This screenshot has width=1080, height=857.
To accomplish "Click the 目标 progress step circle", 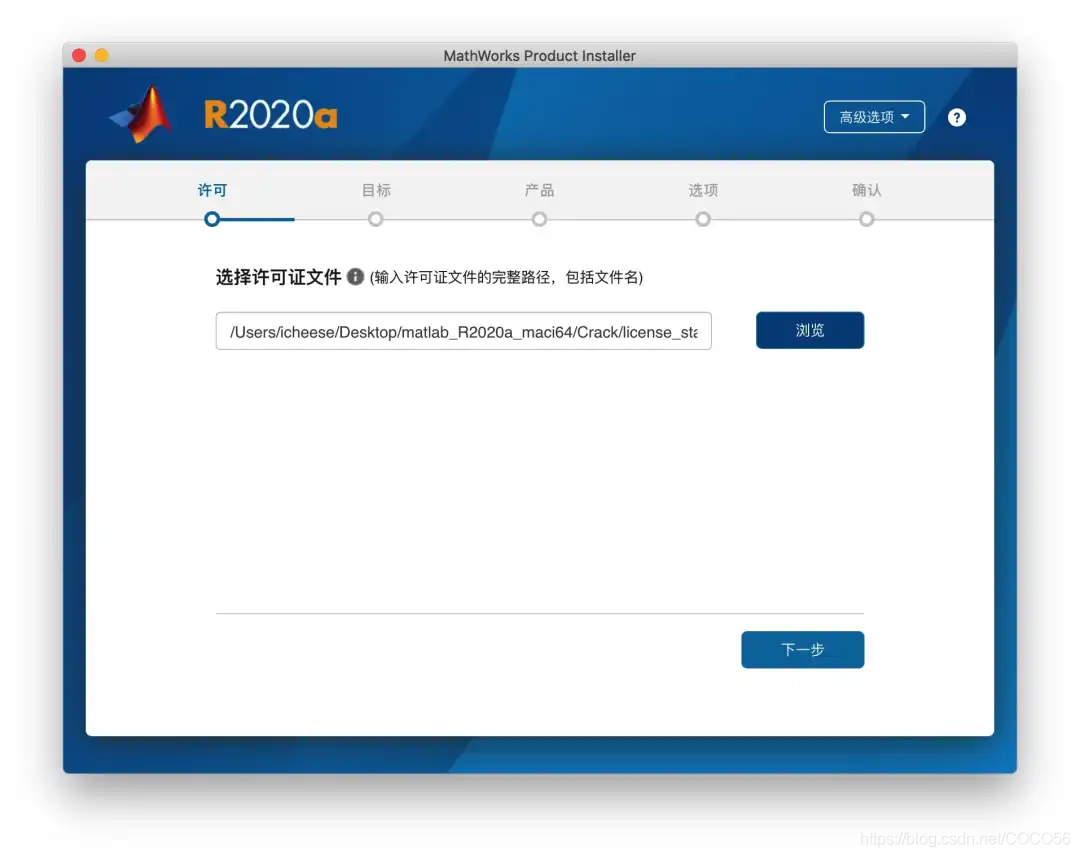I will (375, 219).
